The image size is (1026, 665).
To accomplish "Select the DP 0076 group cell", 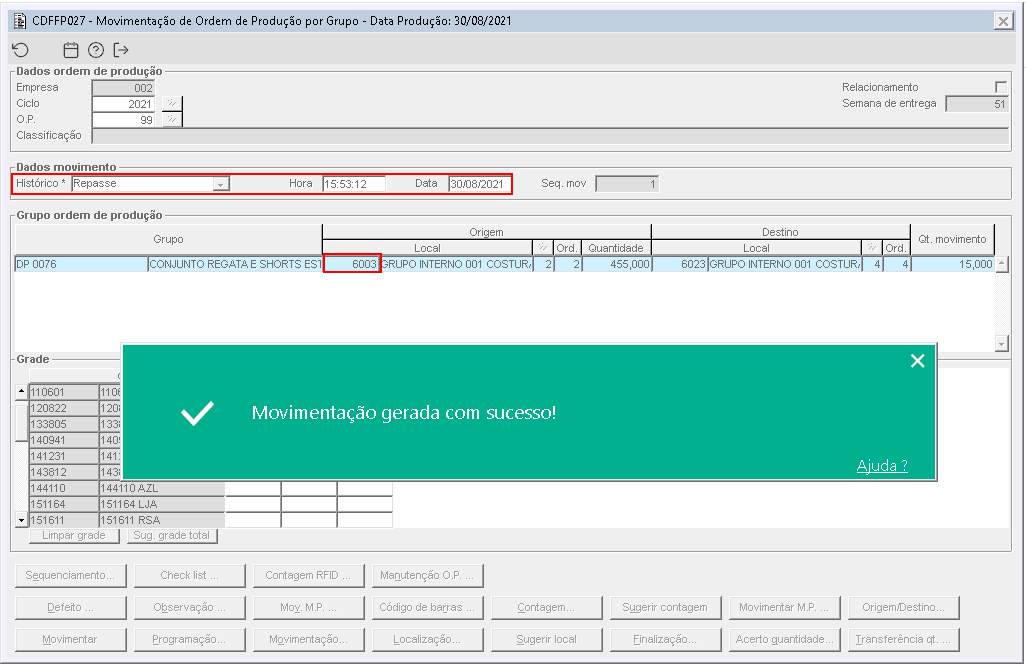I will (x=81, y=264).
